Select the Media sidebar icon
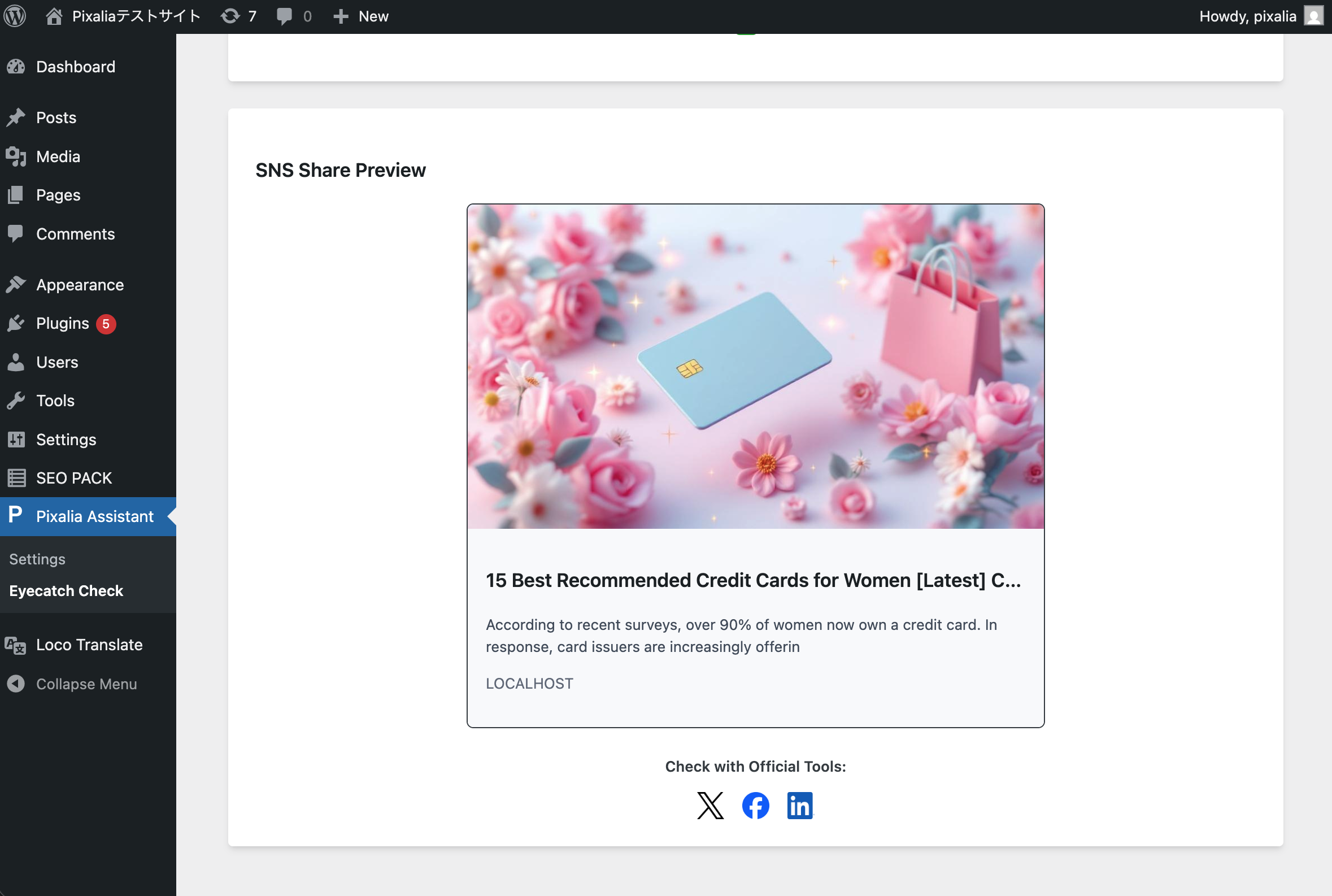The image size is (1332, 896). point(16,155)
